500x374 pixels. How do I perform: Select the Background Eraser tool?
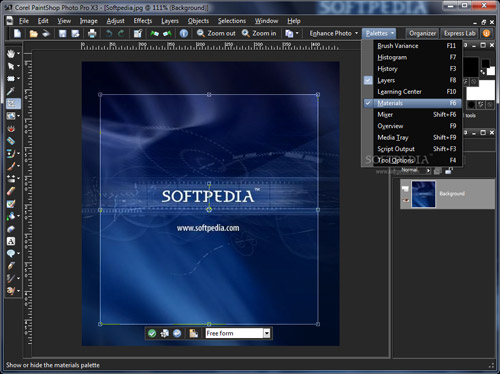point(11,204)
